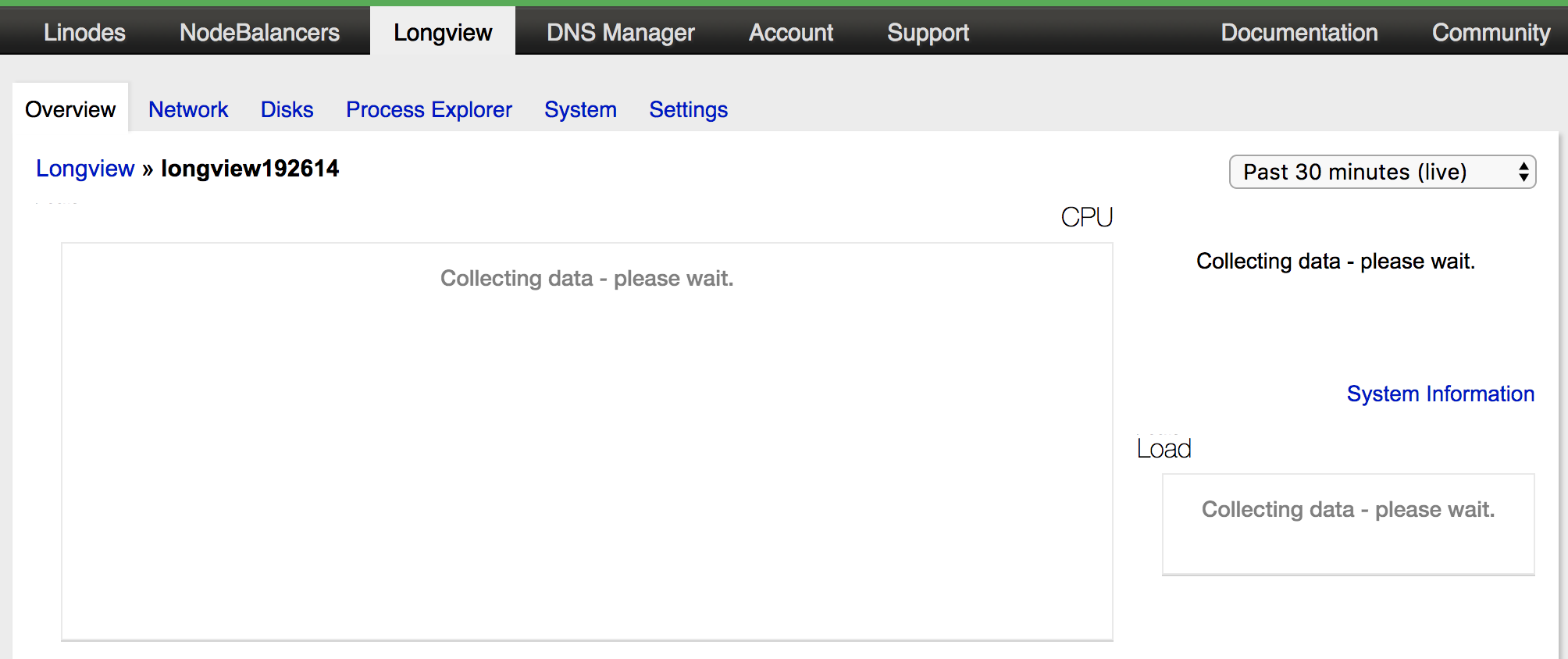Open the Linodes navigation tab
The image size is (1568, 659).
(84, 32)
